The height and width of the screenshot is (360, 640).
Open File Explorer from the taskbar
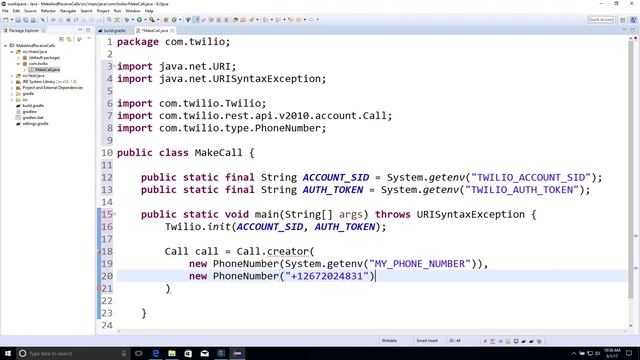click(172, 353)
